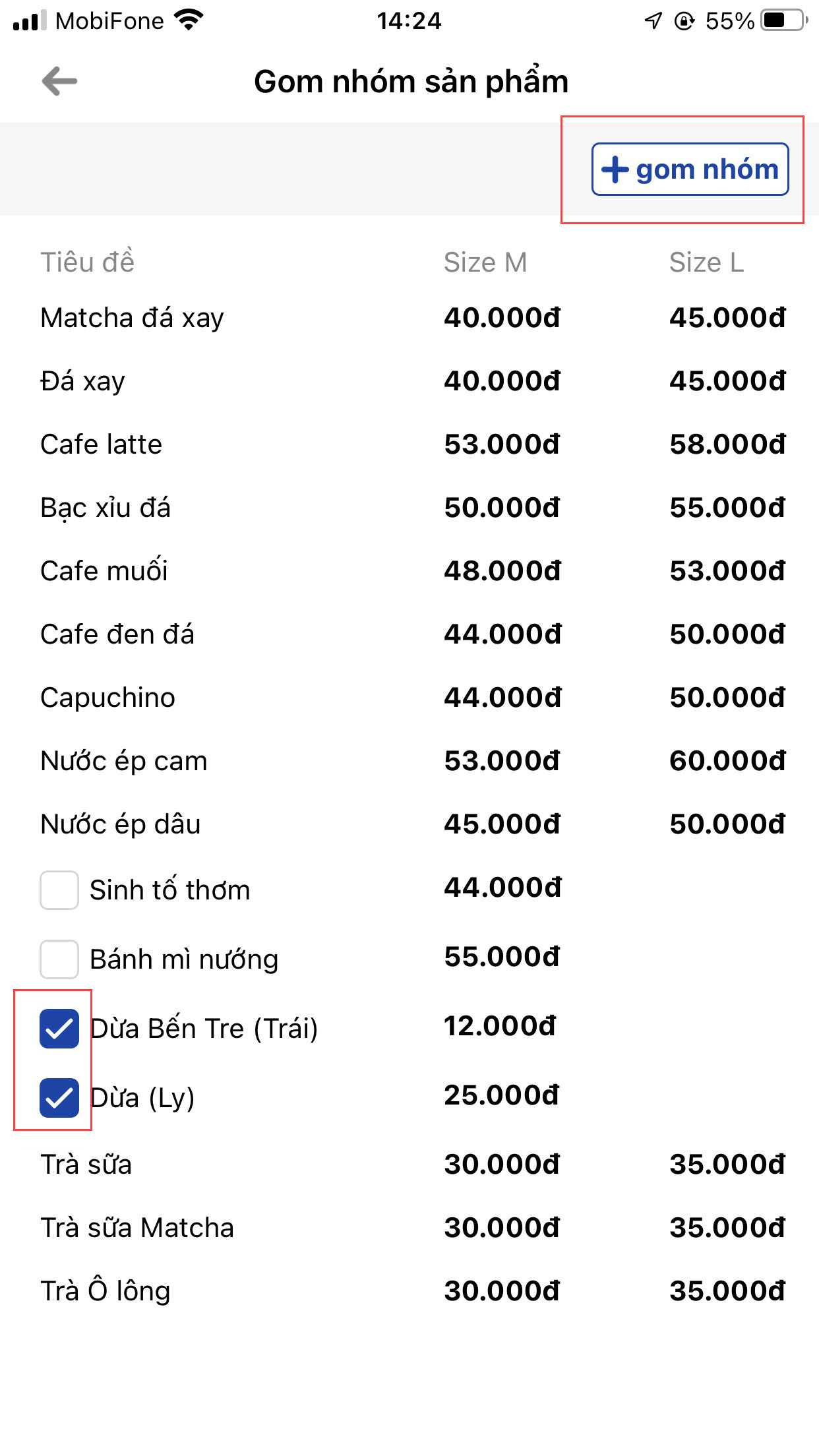819x1456 pixels.
Task: Tap the battery icon in status bar
Action: [x=783, y=20]
